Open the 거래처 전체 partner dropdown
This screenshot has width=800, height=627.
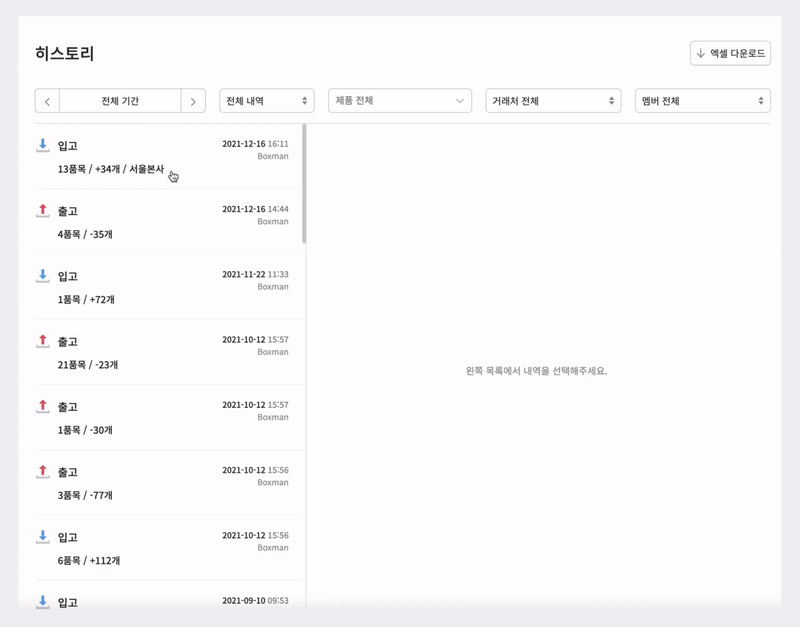pyautogui.click(x=552, y=101)
